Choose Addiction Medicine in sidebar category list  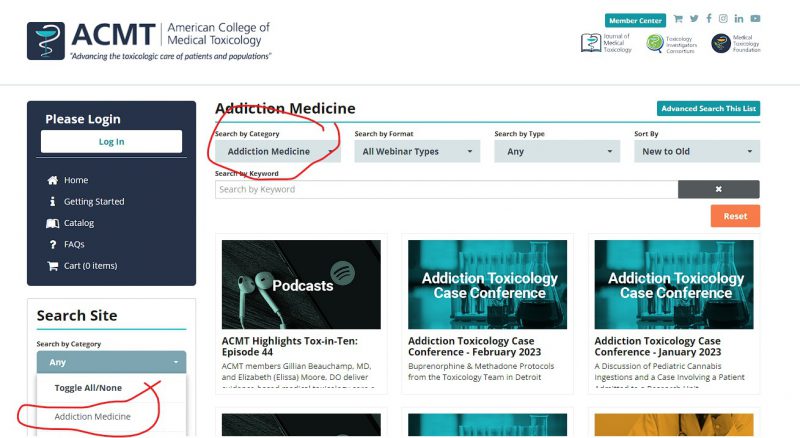[92, 417]
